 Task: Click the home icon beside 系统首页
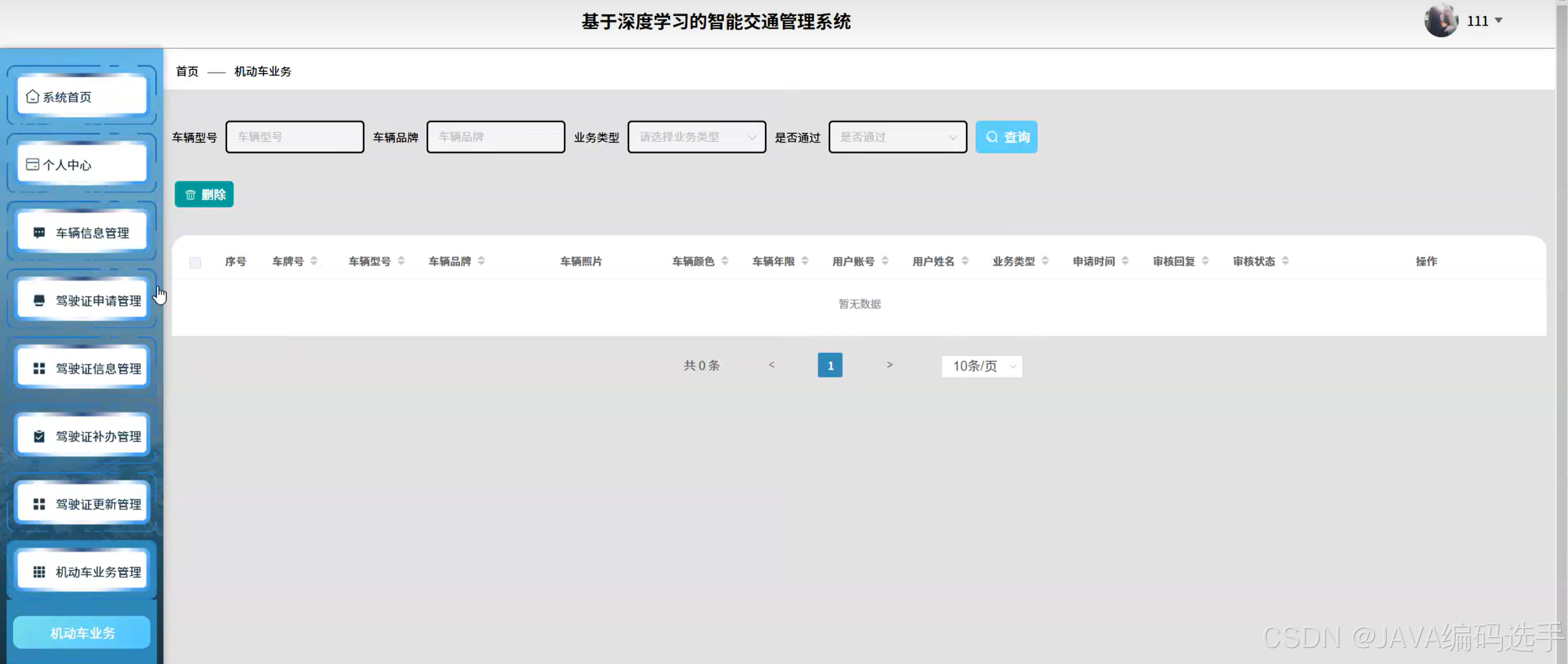tap(33, 97)
